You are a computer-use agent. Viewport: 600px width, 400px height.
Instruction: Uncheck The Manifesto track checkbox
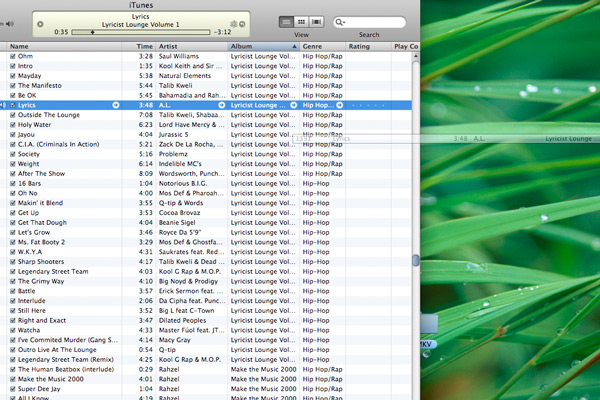click(x=13, y=85)
